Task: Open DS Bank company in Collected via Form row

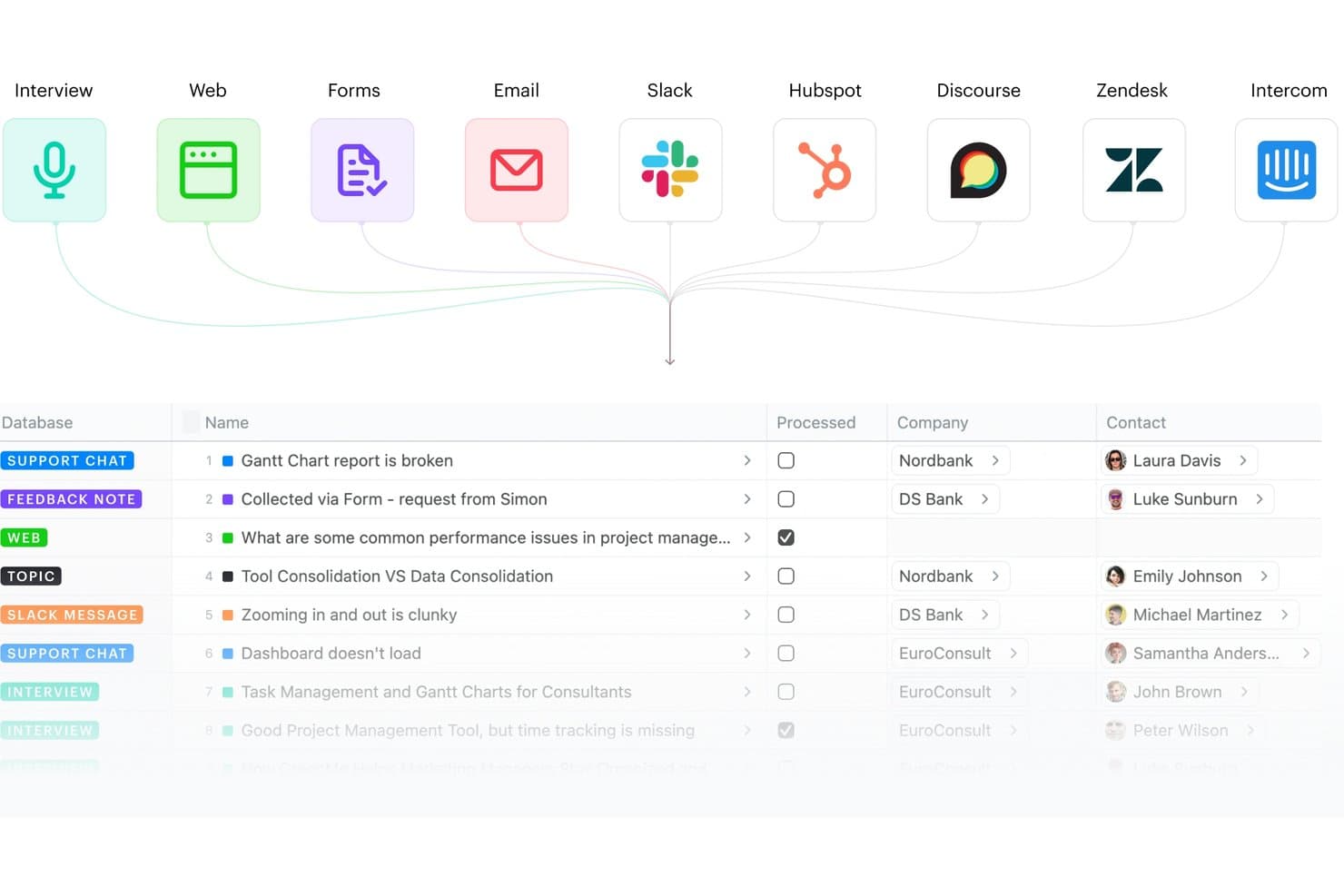Action: click(x=944, y=499)
